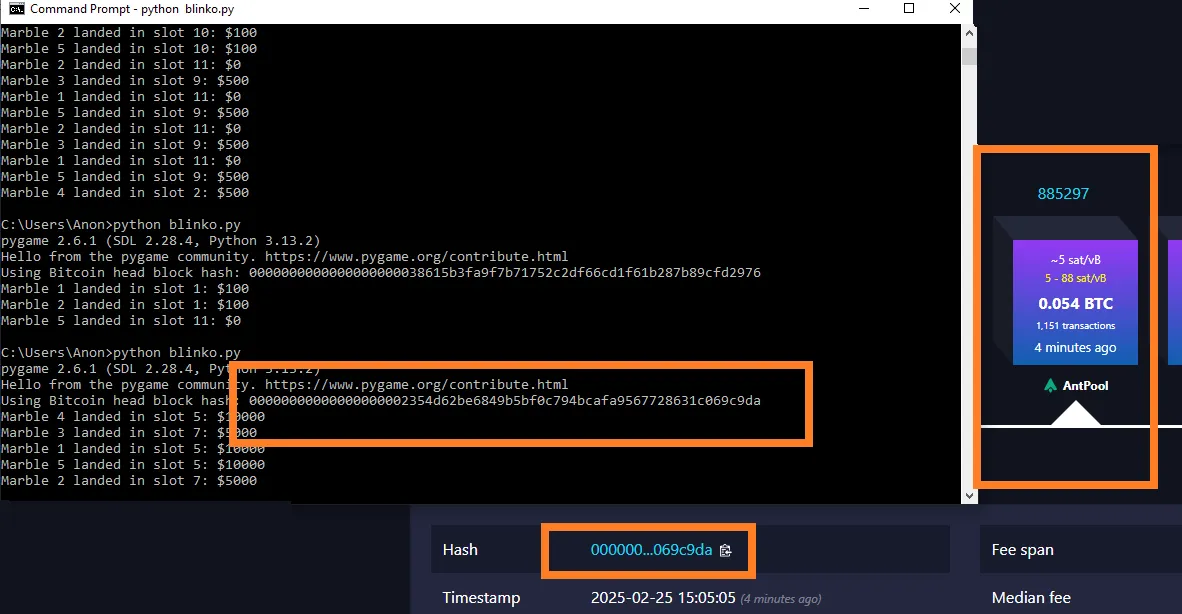Open block height 885297 link
Image resolution: width=1182 pixels, height=614 pixels.
tap(1063, 194)
